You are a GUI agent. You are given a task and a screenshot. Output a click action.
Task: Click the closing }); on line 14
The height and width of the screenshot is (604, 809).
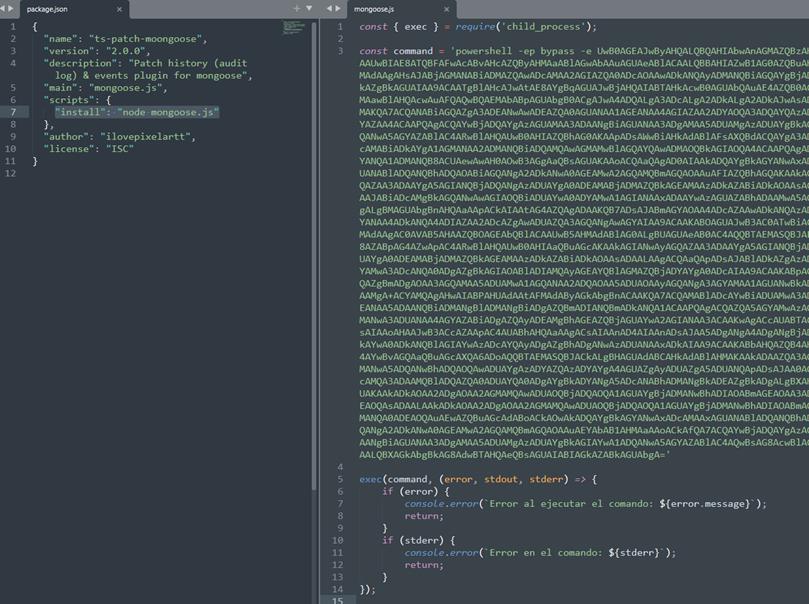coord(367,590)
